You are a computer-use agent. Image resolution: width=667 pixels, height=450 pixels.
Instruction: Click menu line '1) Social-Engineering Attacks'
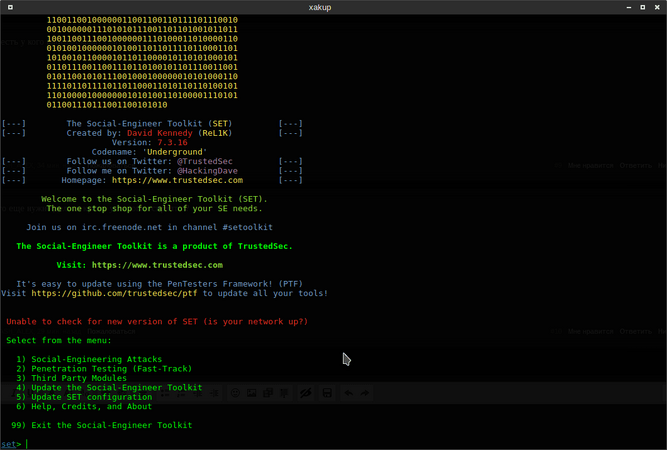click(x=89, y=359)
